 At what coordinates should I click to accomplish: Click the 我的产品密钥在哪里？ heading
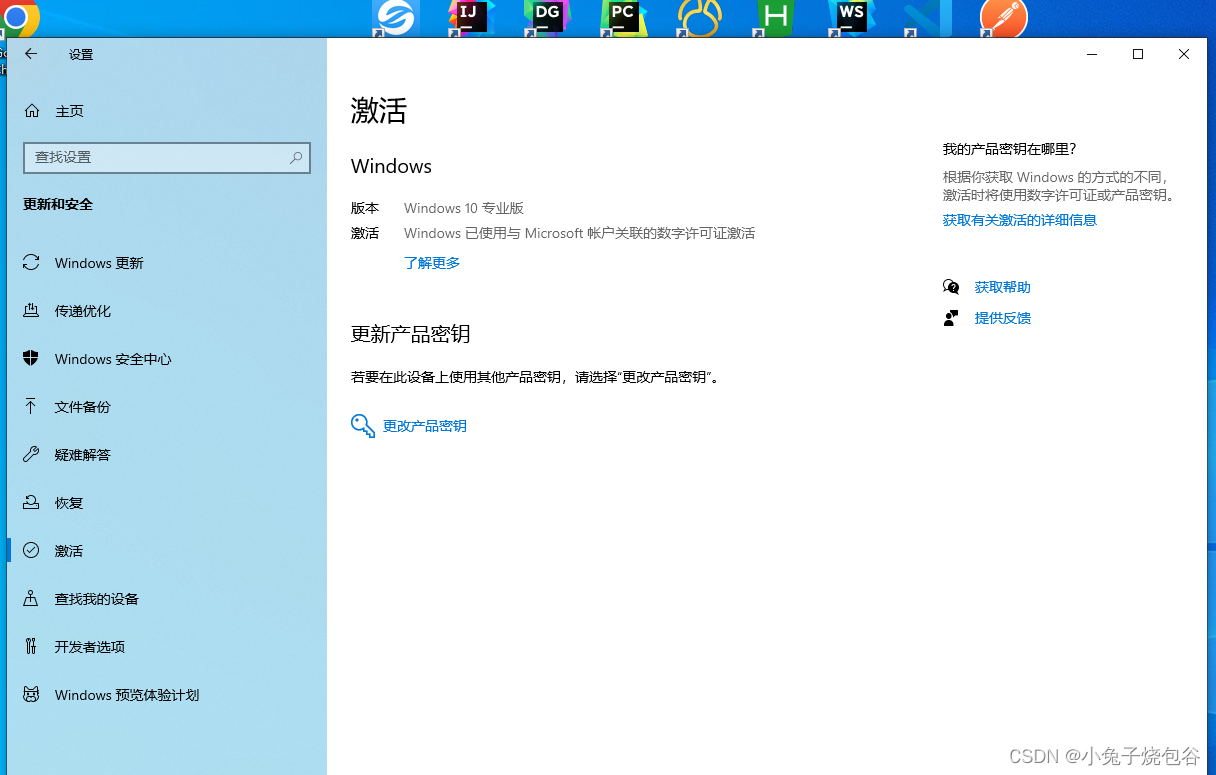[1010, 149]
